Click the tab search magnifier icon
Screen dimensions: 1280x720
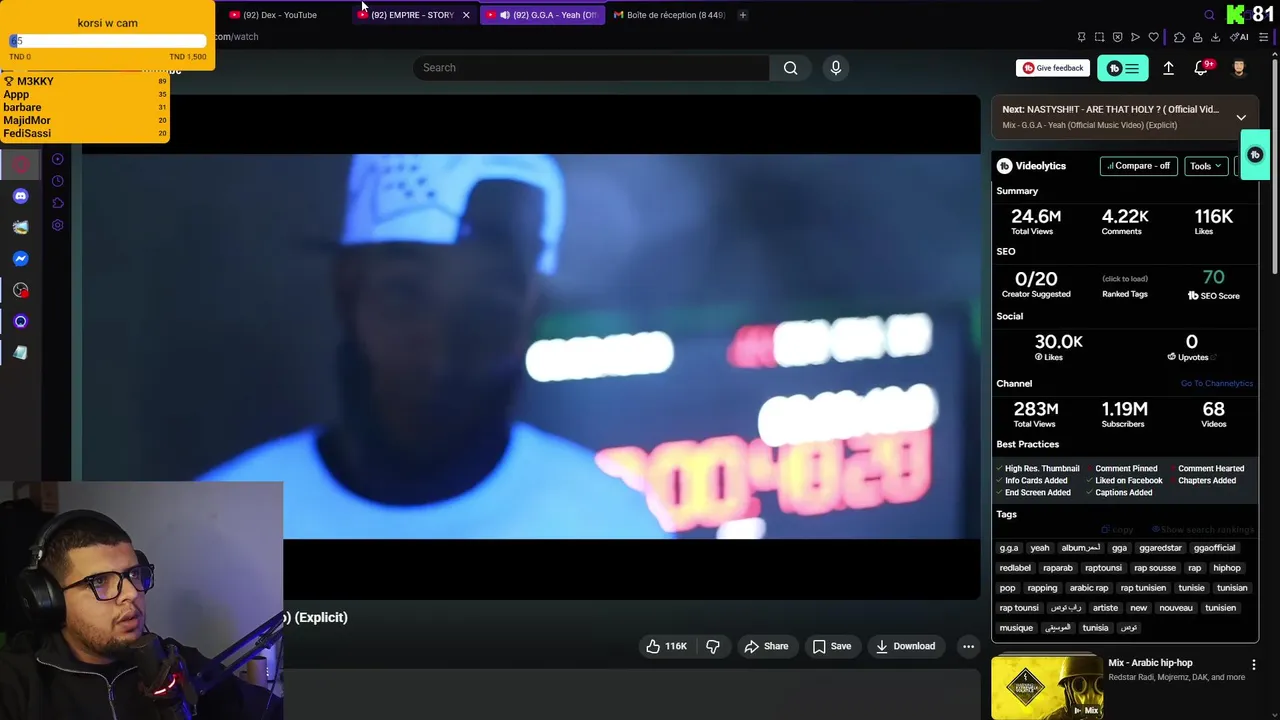(x=1209, y=14)
